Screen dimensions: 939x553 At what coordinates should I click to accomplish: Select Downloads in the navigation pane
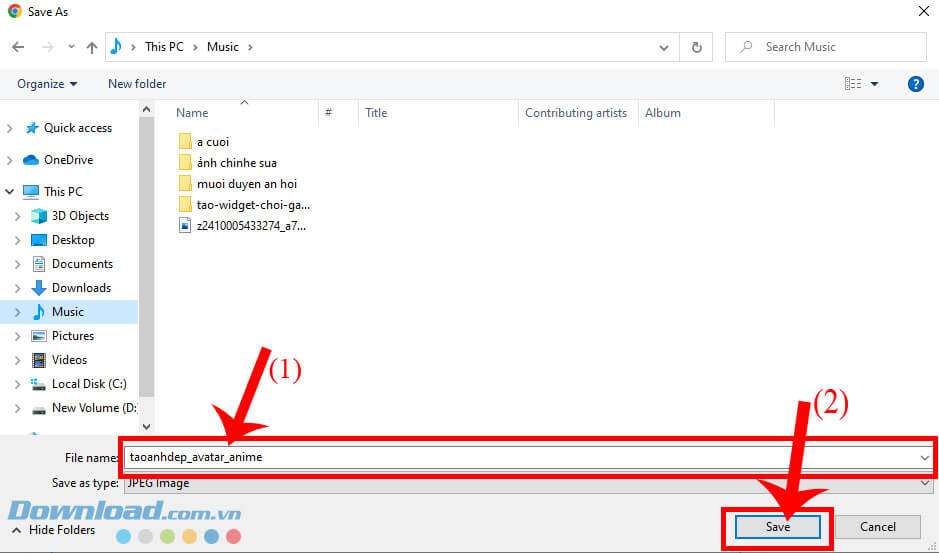pos(81,288)
